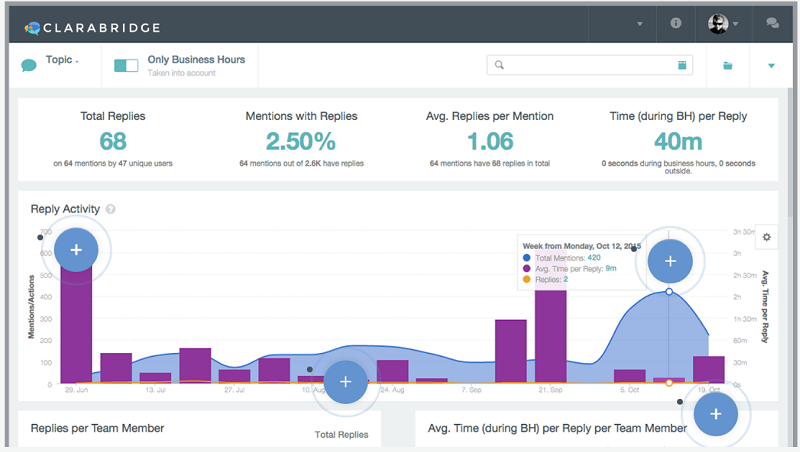Open the folder icon in the toolbar

click(728, 66)
